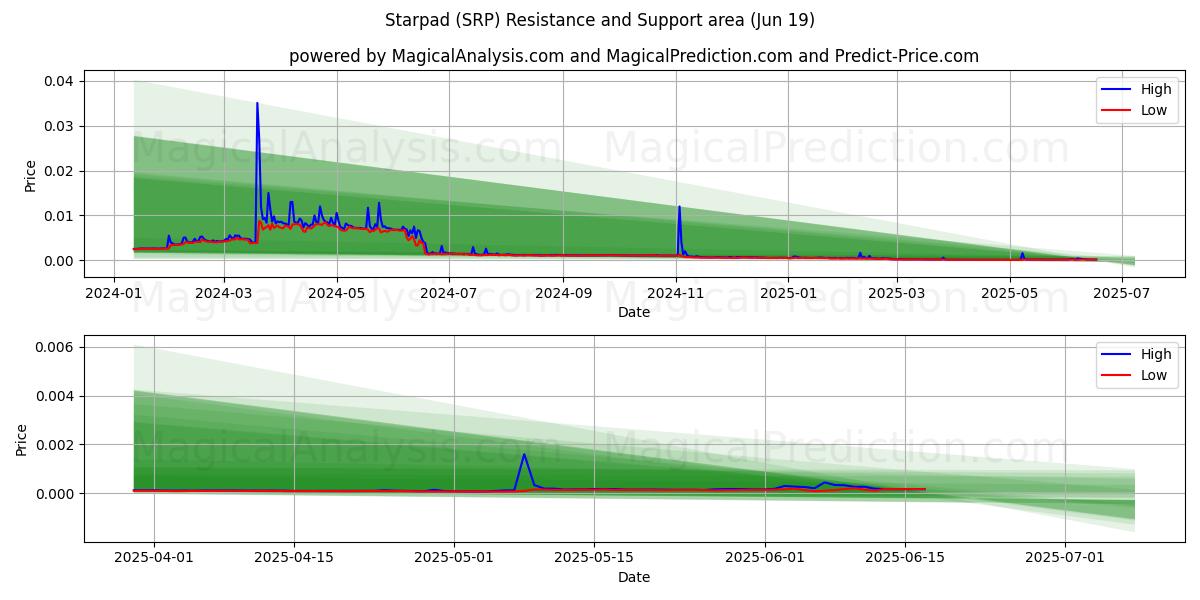Click the 2025-06-01 date tick label

point(765,558)
